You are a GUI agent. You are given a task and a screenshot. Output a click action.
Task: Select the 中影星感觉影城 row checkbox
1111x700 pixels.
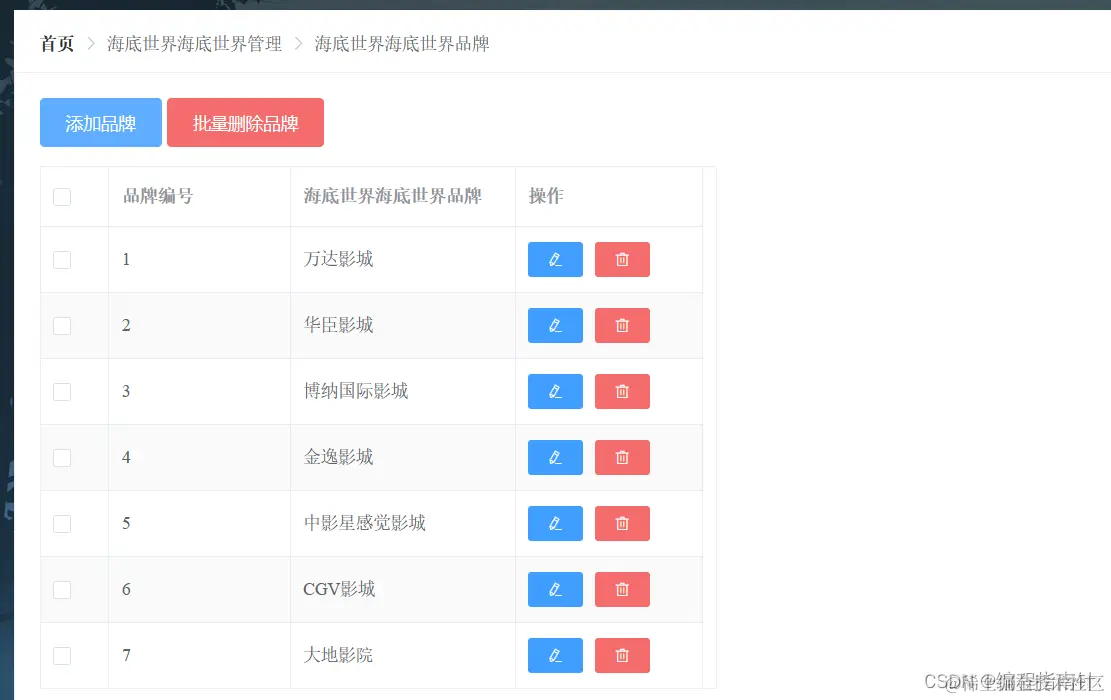(62, 523)
